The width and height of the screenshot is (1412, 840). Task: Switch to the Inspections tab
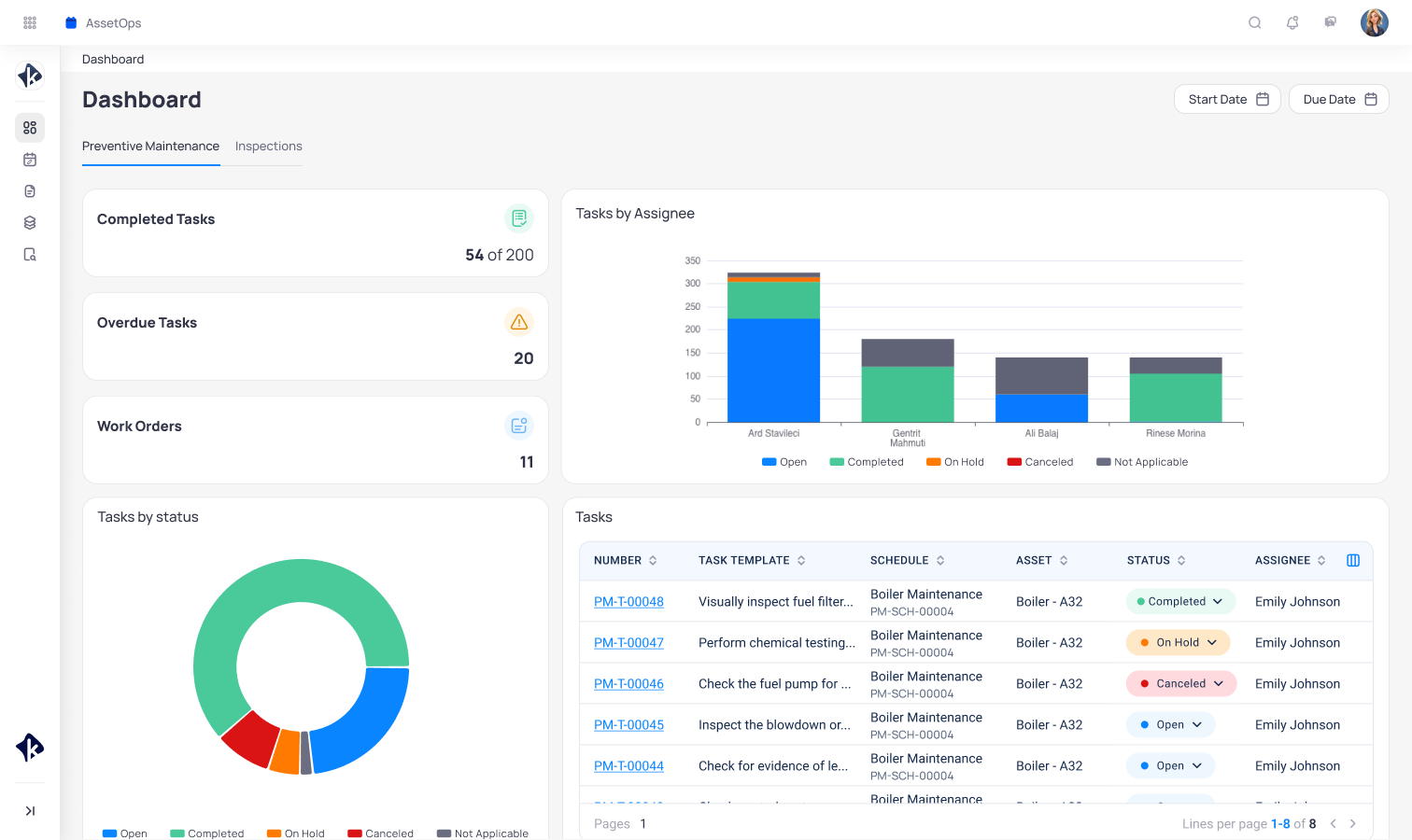[268, 147]
